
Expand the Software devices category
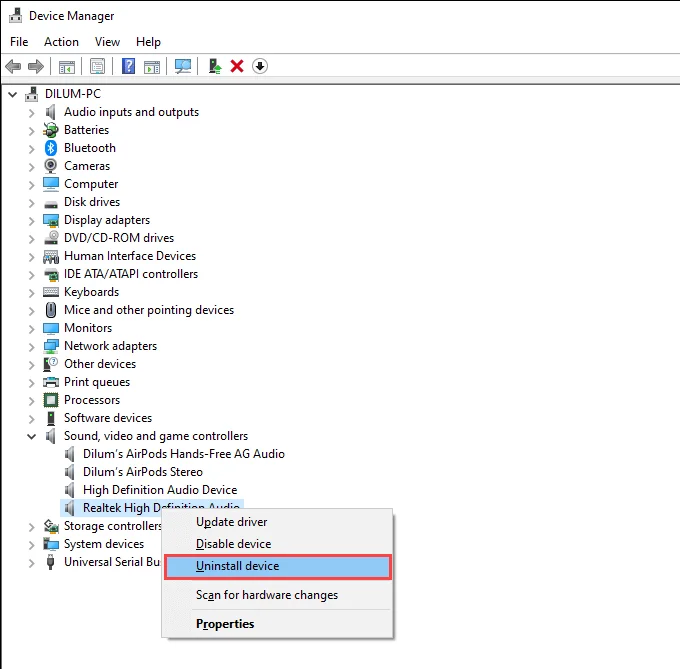31,419
